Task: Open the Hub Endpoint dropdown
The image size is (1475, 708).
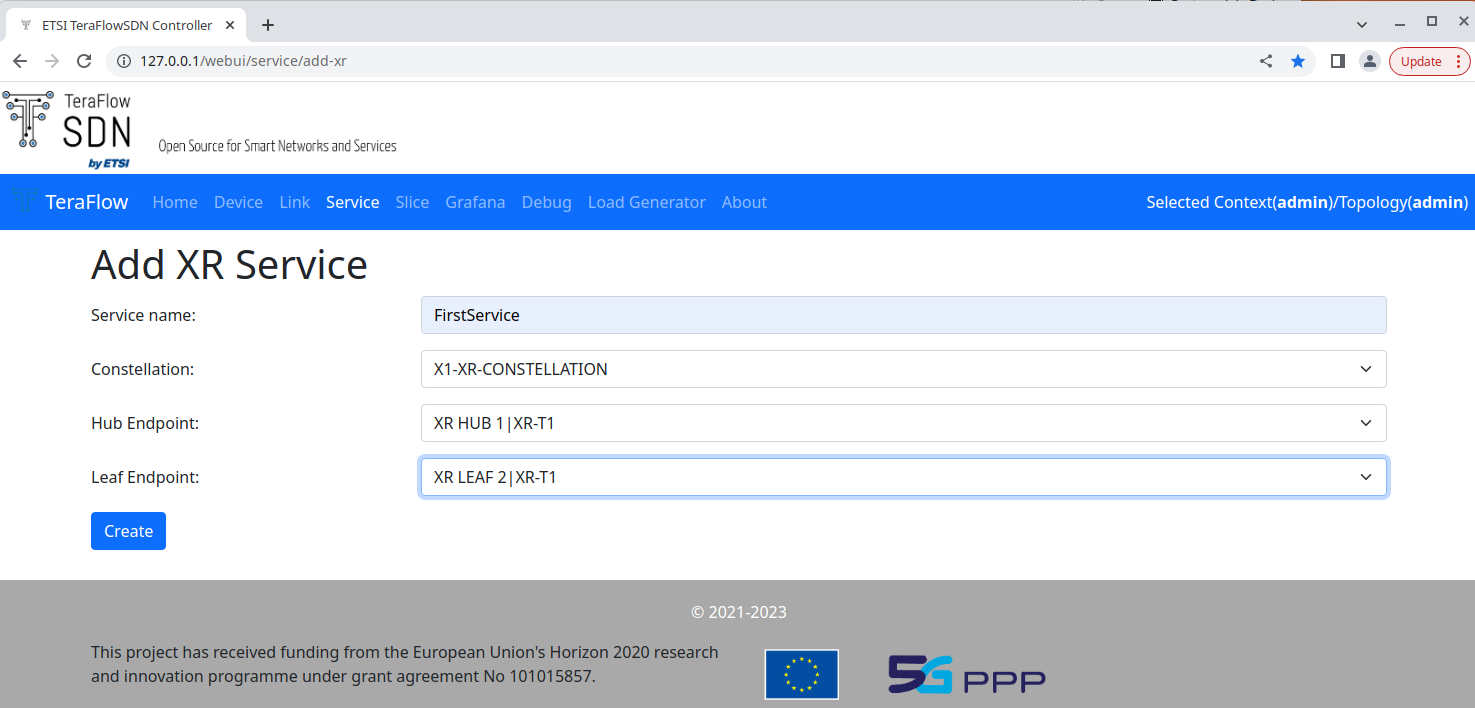Action: point(902,423)
